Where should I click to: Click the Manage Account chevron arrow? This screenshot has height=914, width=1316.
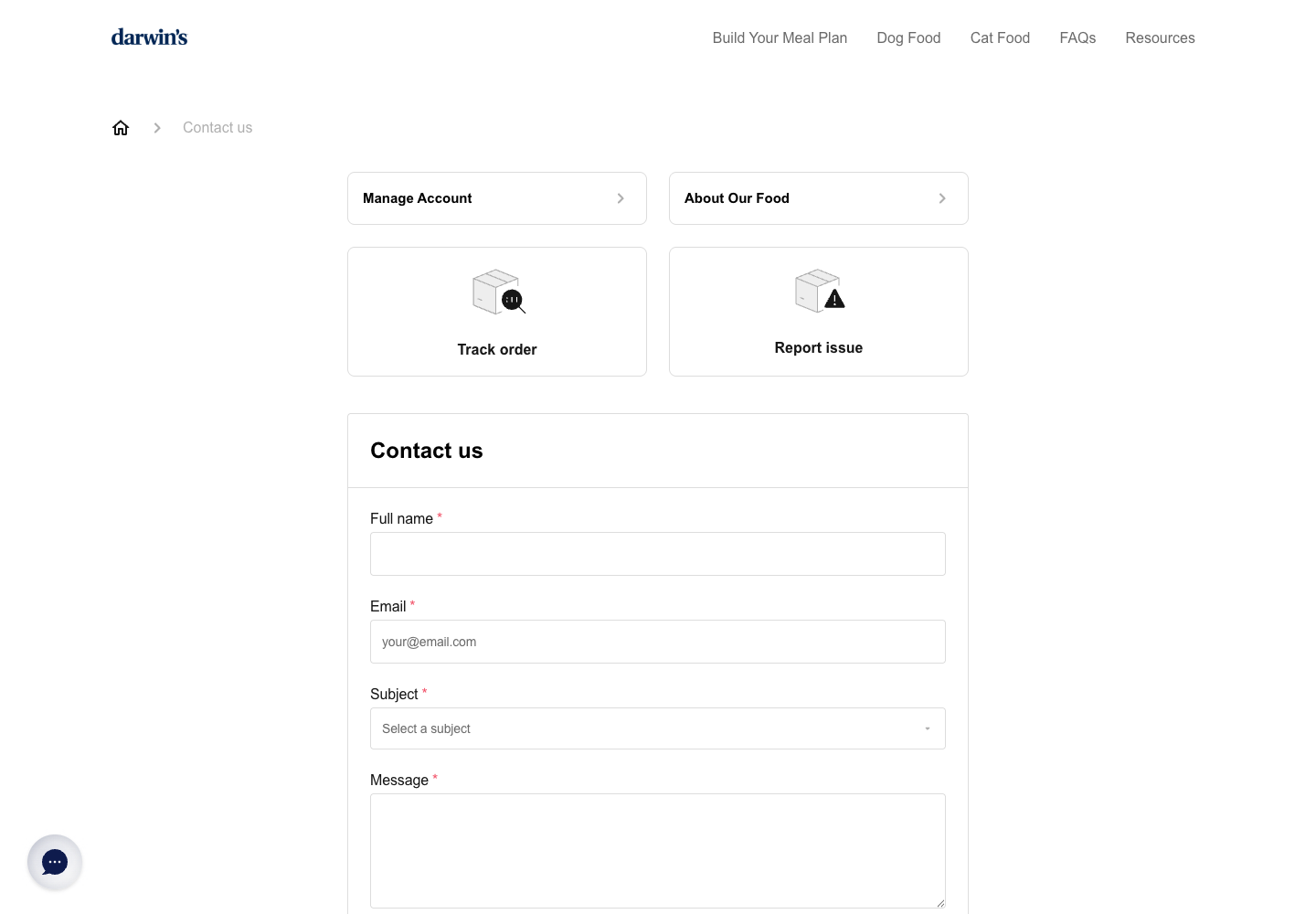coord(621,198)
